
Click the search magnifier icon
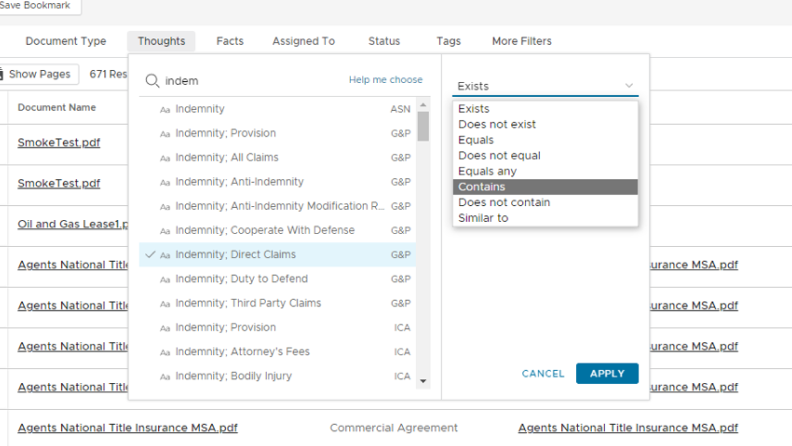point(152,81)
